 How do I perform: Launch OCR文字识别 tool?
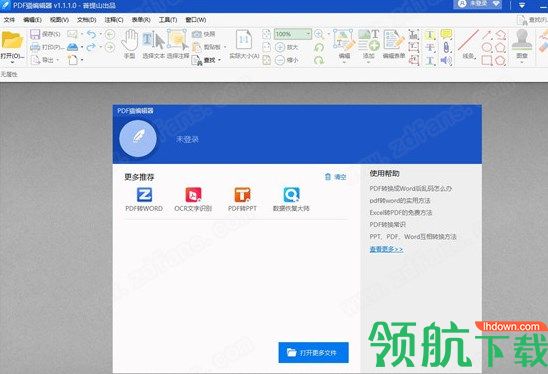click(x=193, y=199)
